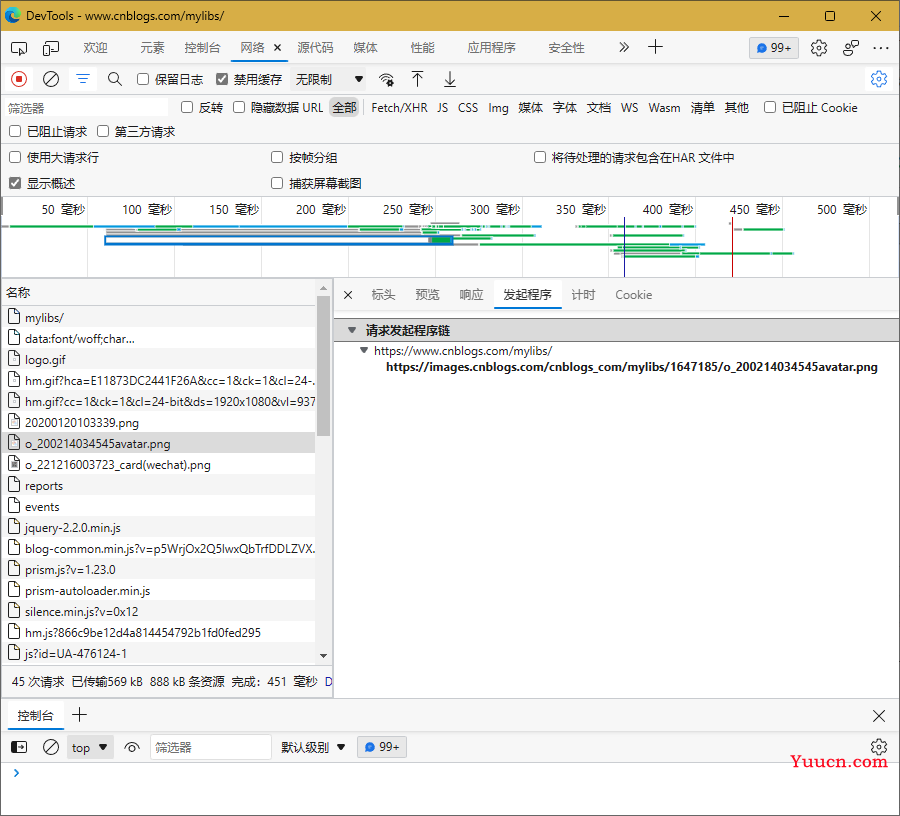Enable the Preserve log checkbox
Image resolution: width=900 pixels, height=816 pixels.
click(x=143, y=79)
